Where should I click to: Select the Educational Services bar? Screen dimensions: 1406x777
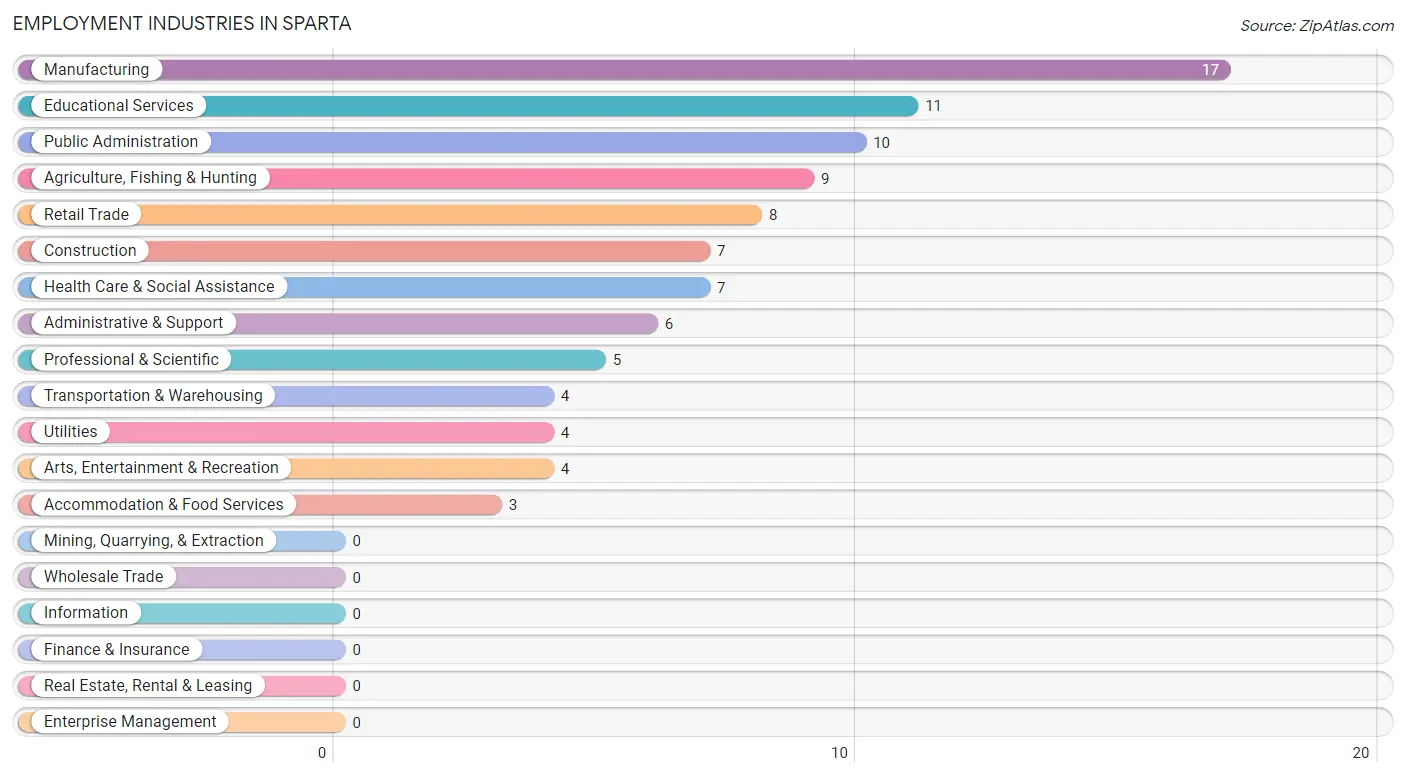(468, 106)
